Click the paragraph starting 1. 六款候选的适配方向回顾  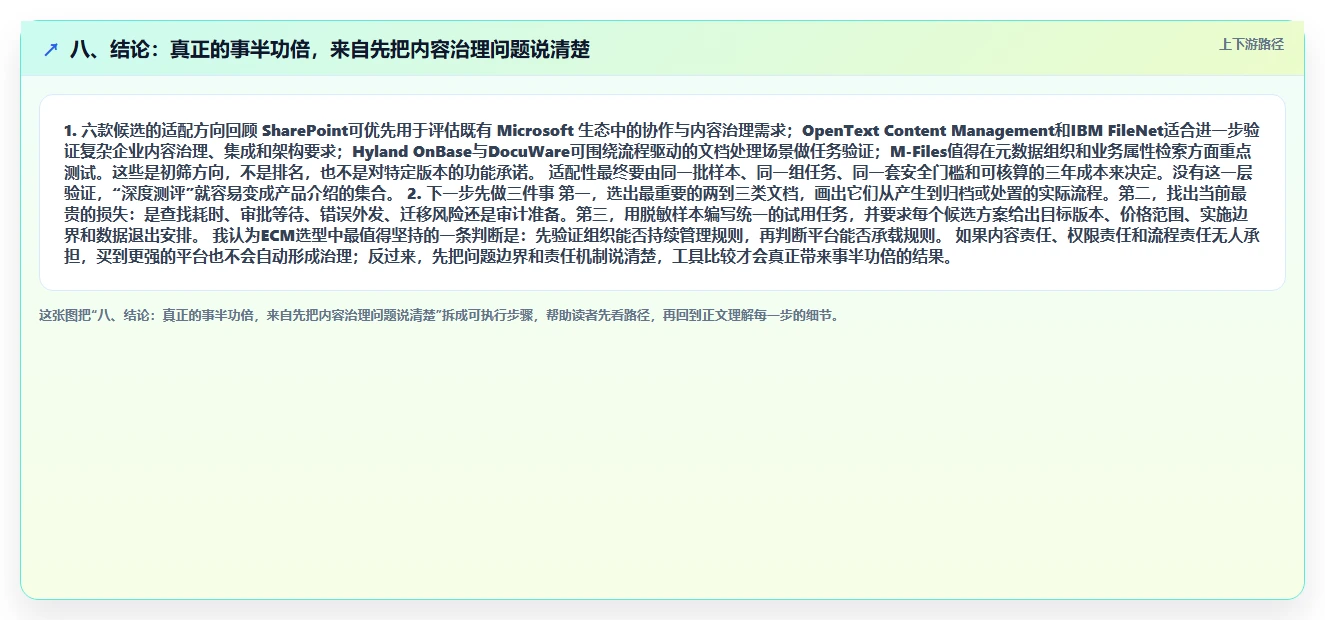pyautogui.click(x=662, y=193)
